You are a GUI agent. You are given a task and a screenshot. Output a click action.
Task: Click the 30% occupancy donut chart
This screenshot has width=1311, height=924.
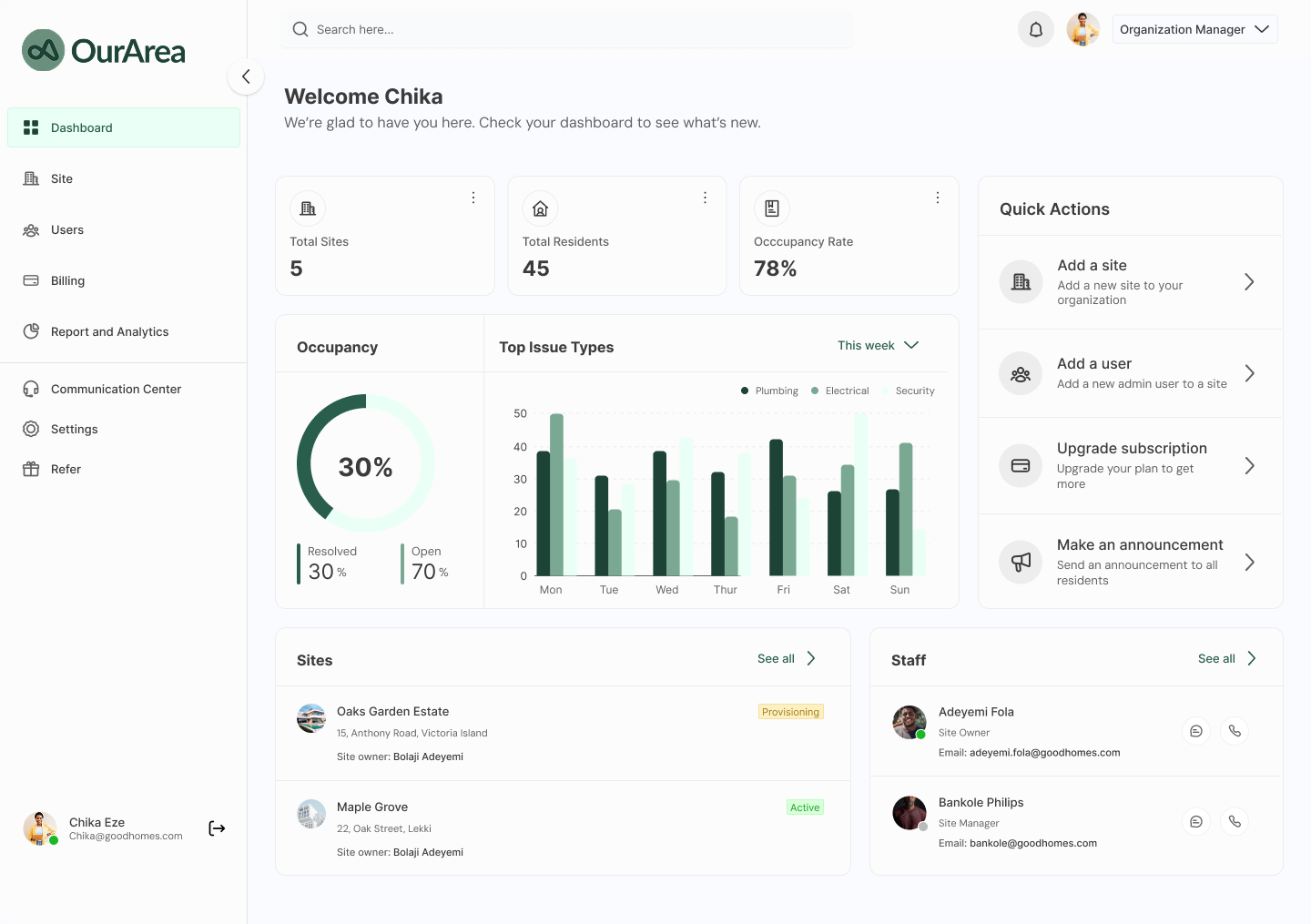click(364, 466)
